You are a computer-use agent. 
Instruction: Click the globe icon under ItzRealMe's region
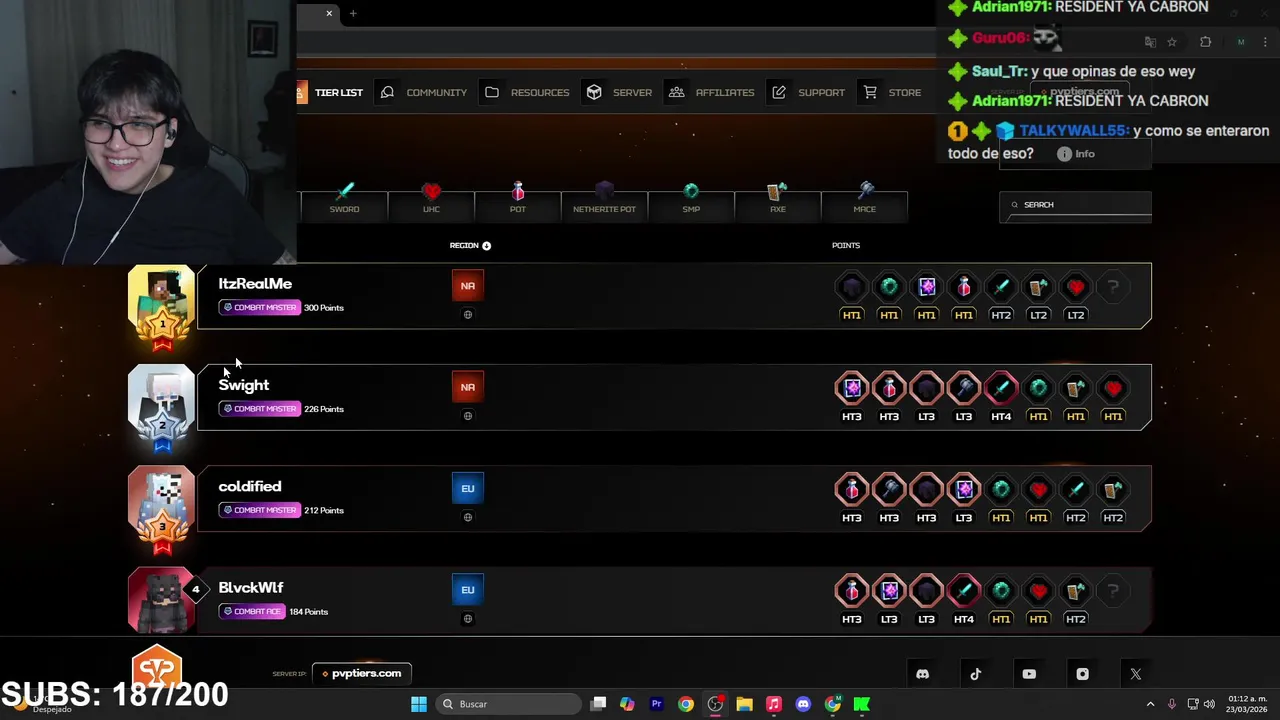coord(467,315)
